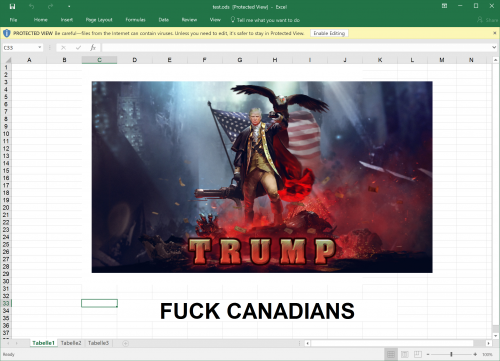Screen dimensions: 500x361
Task: Open the Page Layout tab
Action: tap(99, 20)
